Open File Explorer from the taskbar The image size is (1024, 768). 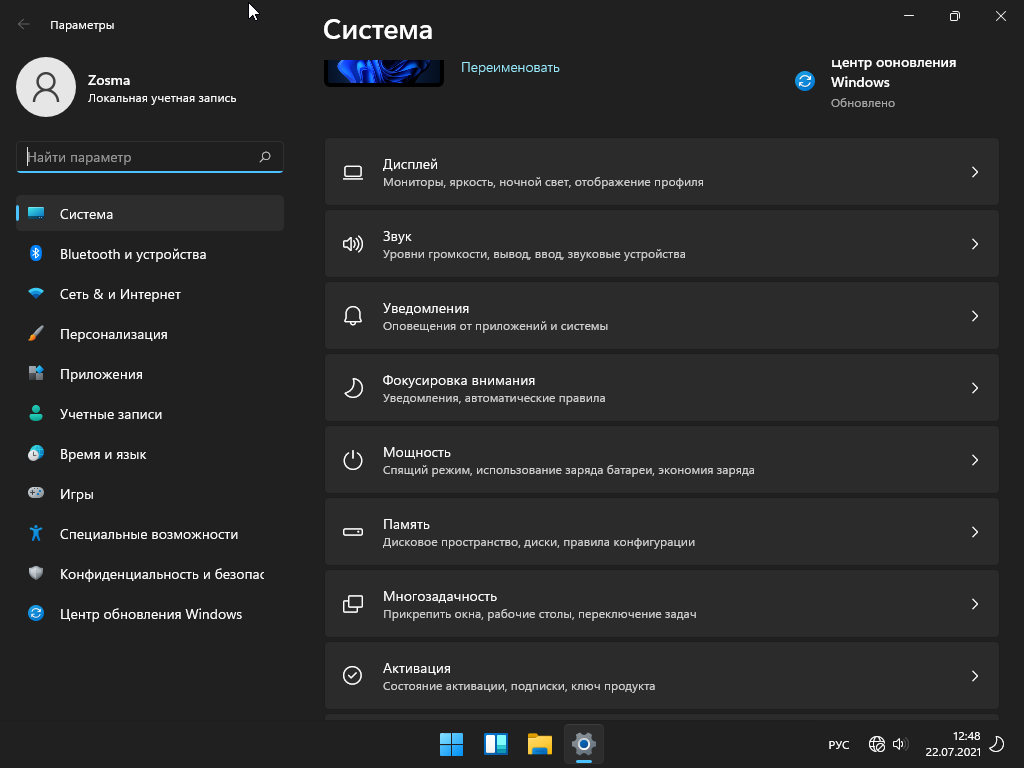click(540, 744)
